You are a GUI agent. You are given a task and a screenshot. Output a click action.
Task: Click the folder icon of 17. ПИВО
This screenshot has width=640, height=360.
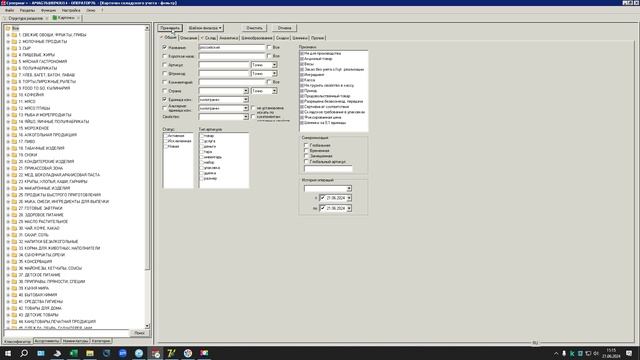pos(14,142)
